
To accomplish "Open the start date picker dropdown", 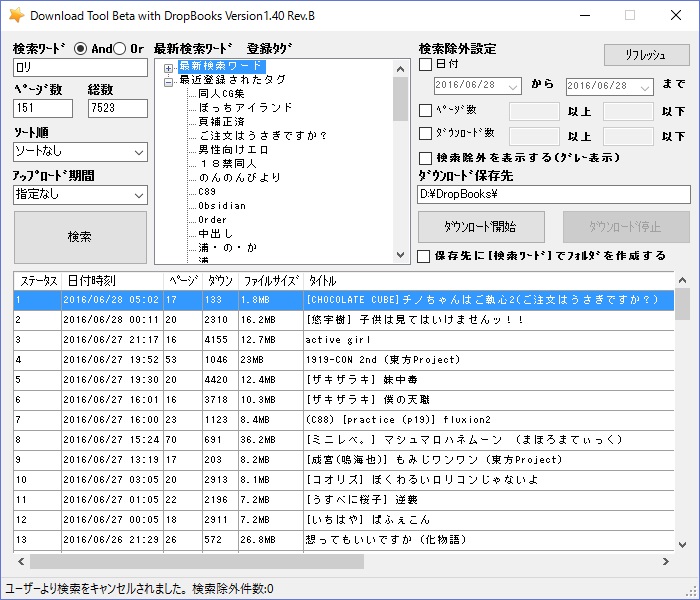I will pos(550,86).
